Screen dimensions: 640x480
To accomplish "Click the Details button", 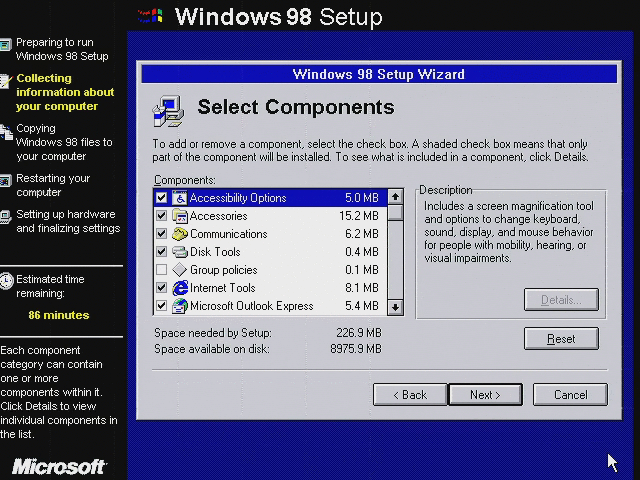I will [x=561, y=300].
